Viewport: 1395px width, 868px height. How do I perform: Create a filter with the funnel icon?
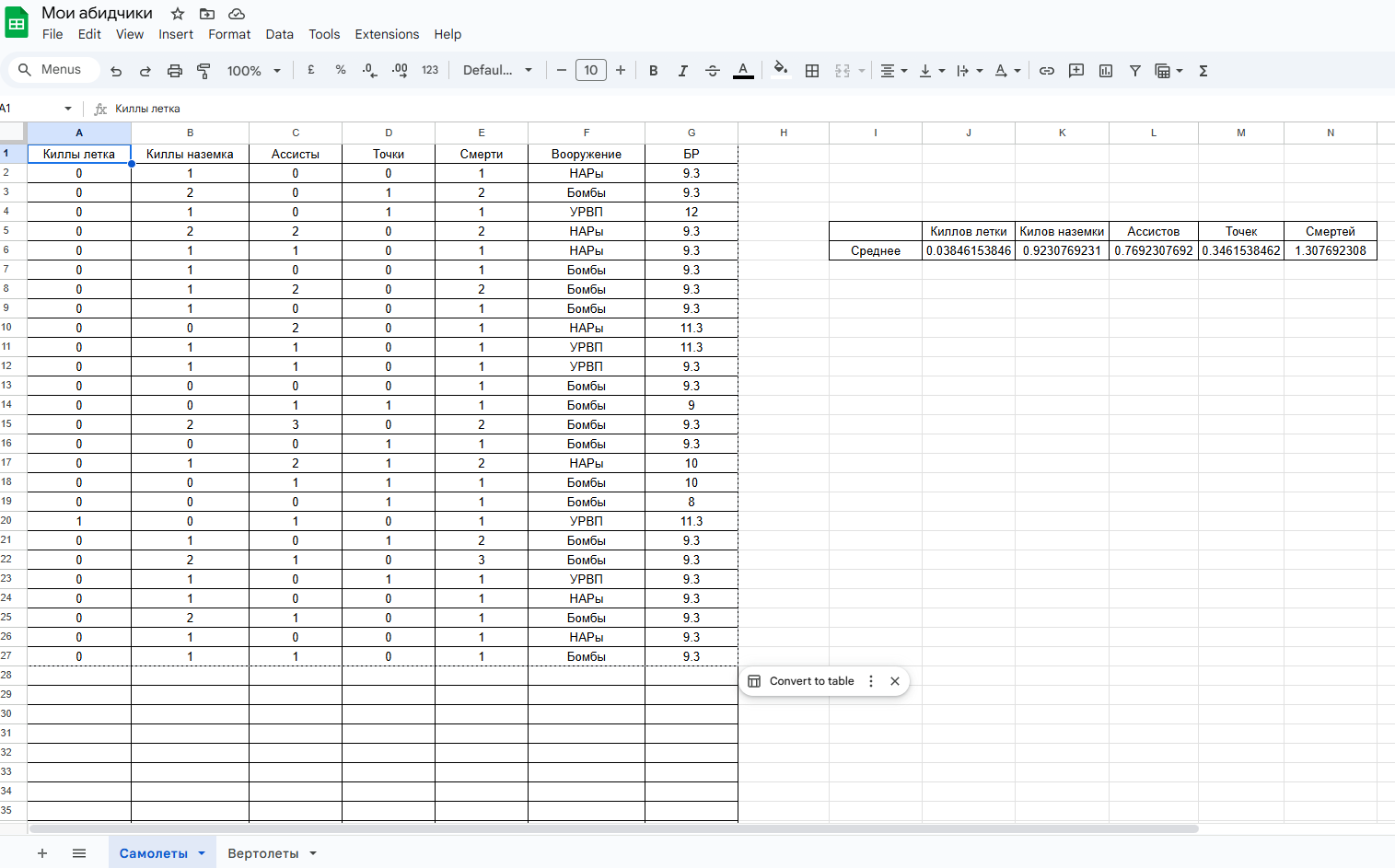point(1135,71)
